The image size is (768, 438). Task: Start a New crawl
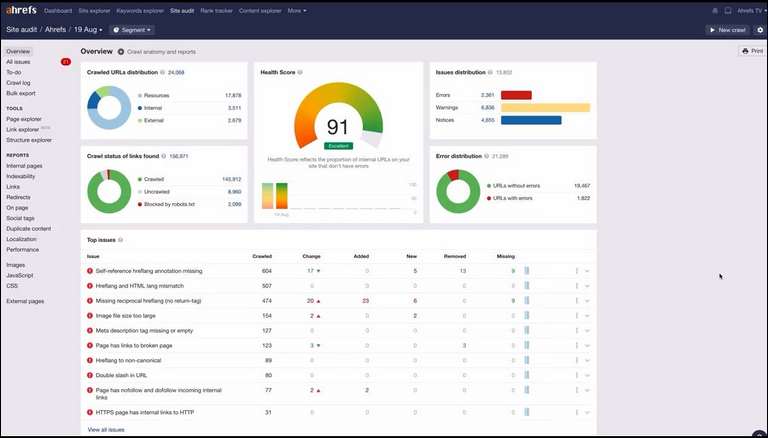point(727,30)
